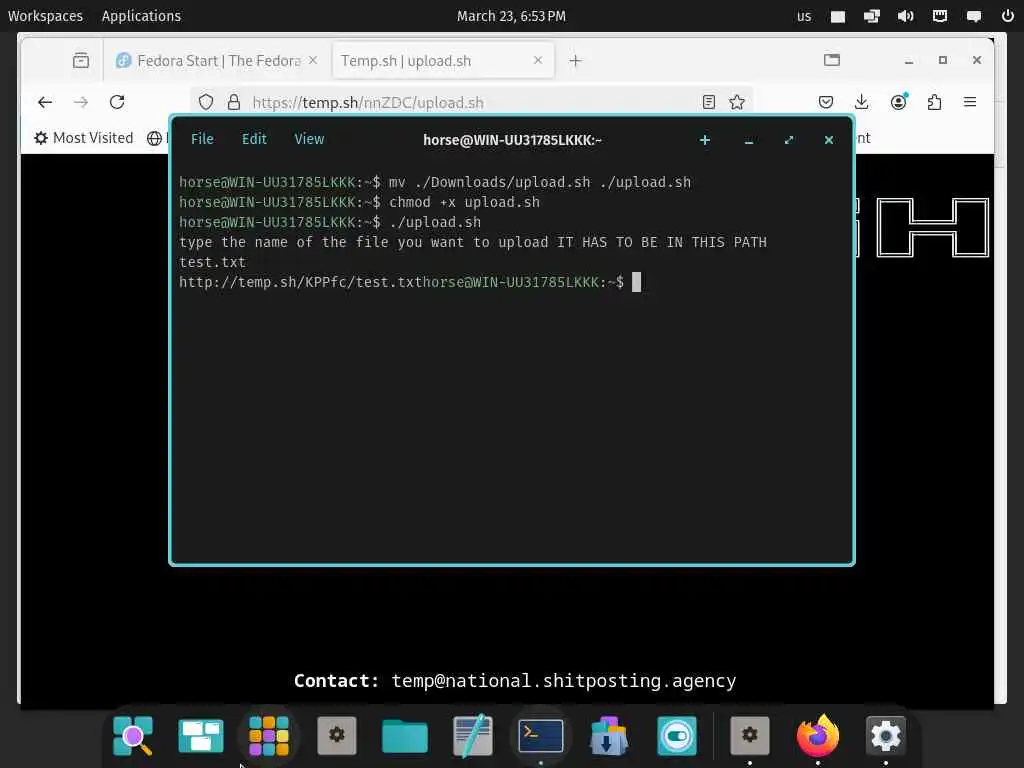The height and width of the screenshot is (768, 1024).
Task: Open the Firefox list all tabs icon
Action: point(831,60)
